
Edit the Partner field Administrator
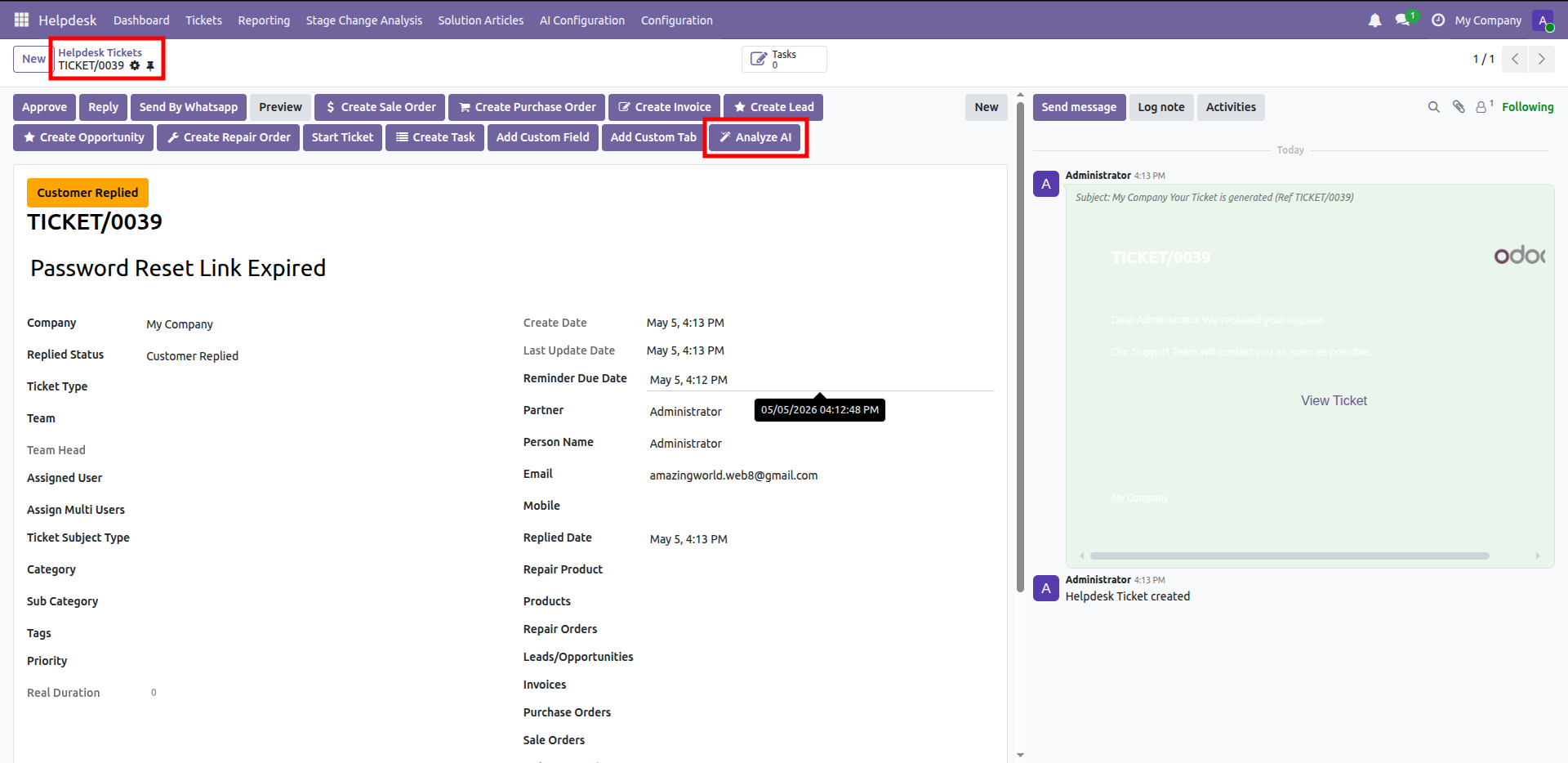click(820, 412)
